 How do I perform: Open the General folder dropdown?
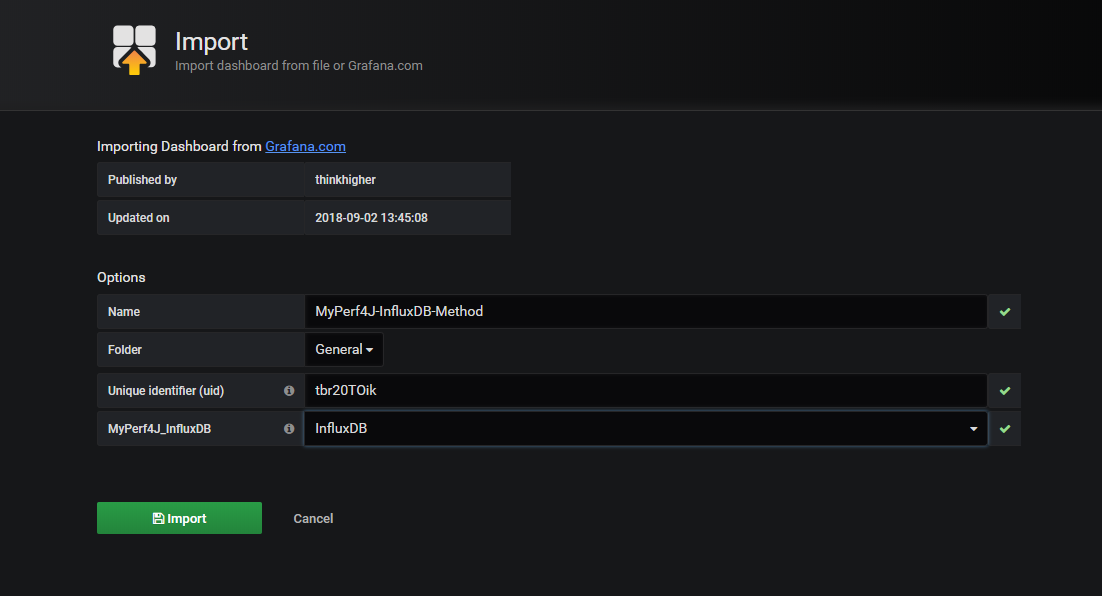[343, 350]
